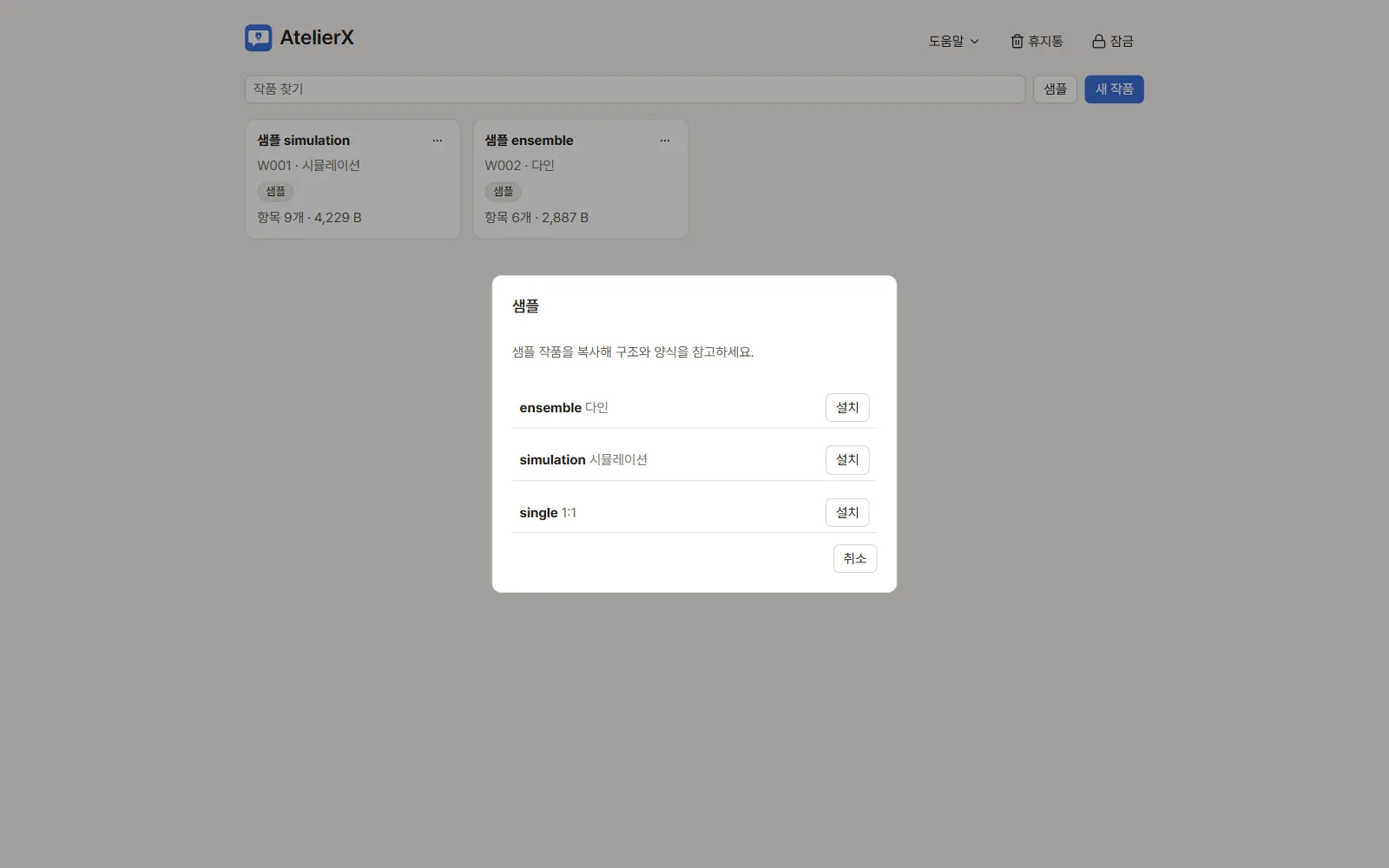
Task: Click the 'ensemble 다인' row label
Action: tap(563, 408)
